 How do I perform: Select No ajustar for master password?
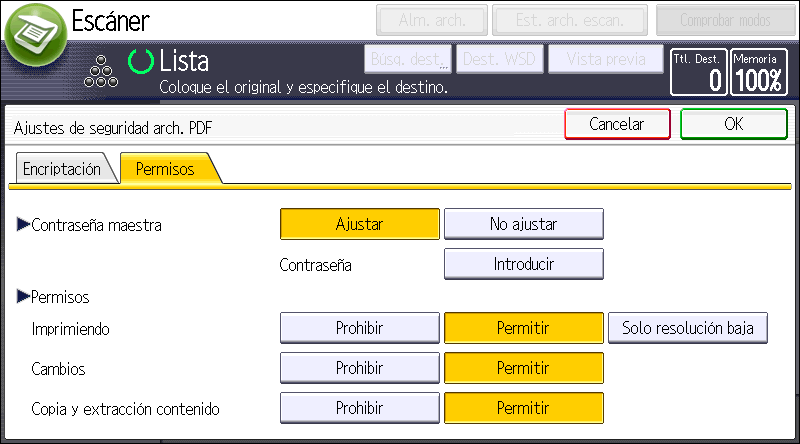523,224
